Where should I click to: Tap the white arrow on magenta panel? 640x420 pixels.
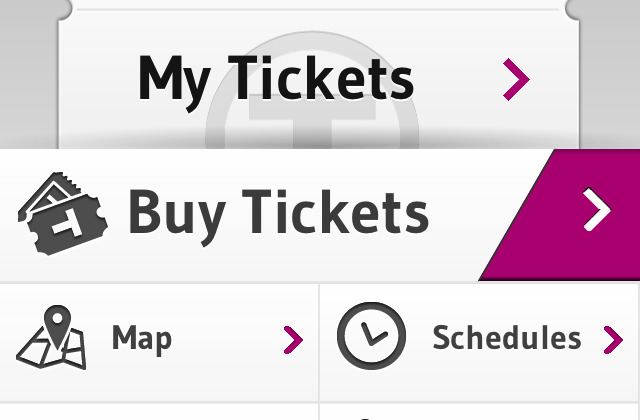click(x=597, y=209)
